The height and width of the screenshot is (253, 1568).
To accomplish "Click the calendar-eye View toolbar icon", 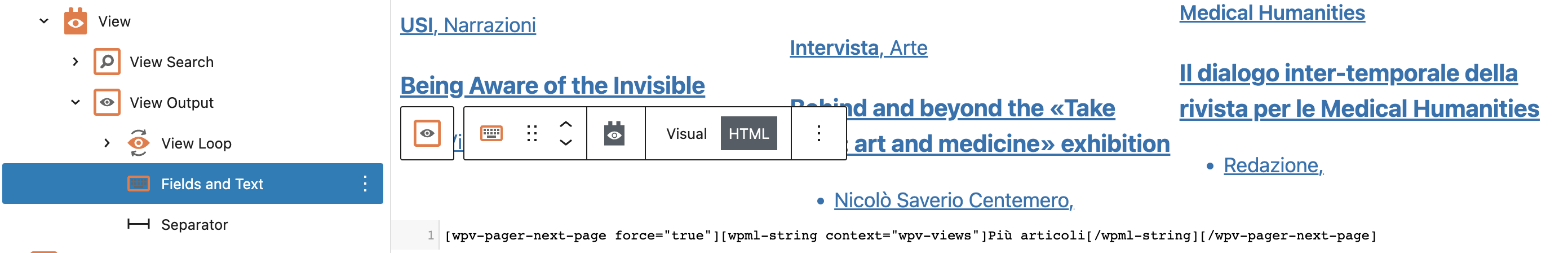I will pos(615,133).
